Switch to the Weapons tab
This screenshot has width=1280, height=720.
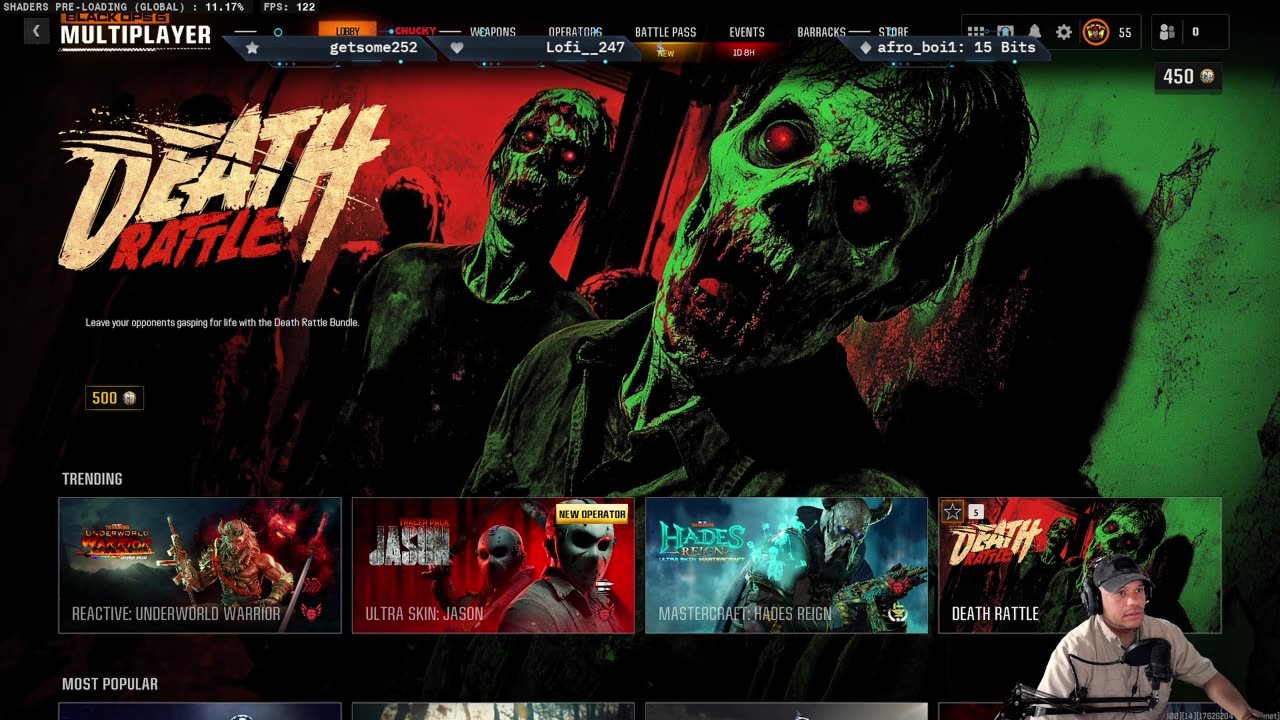pos(493,32)
